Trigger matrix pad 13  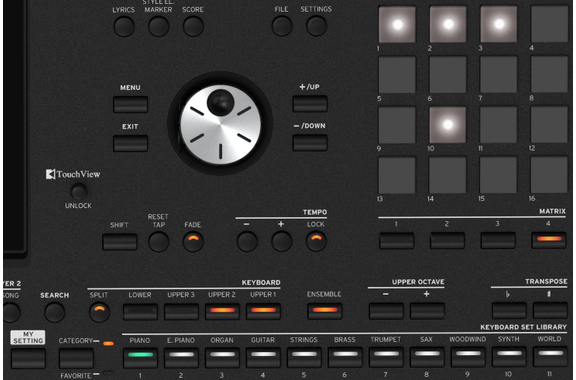[x=397, y=175]
